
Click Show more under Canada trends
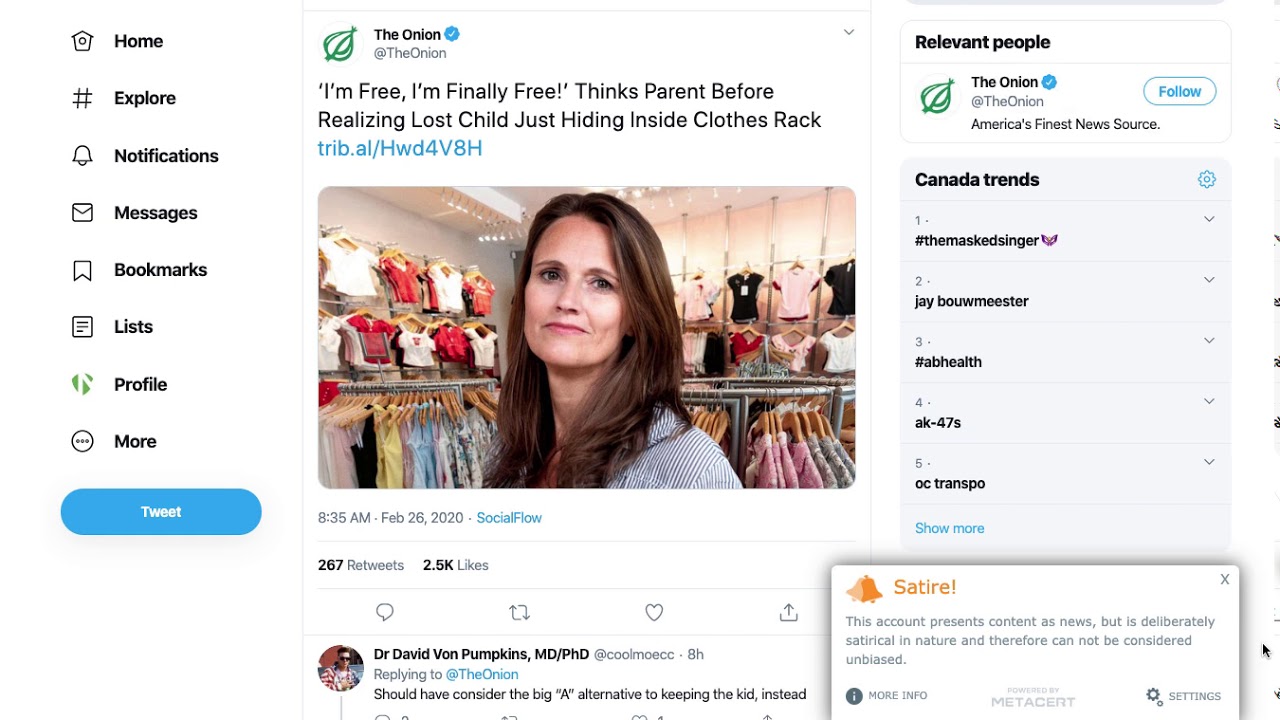click(x=949, y=528)
